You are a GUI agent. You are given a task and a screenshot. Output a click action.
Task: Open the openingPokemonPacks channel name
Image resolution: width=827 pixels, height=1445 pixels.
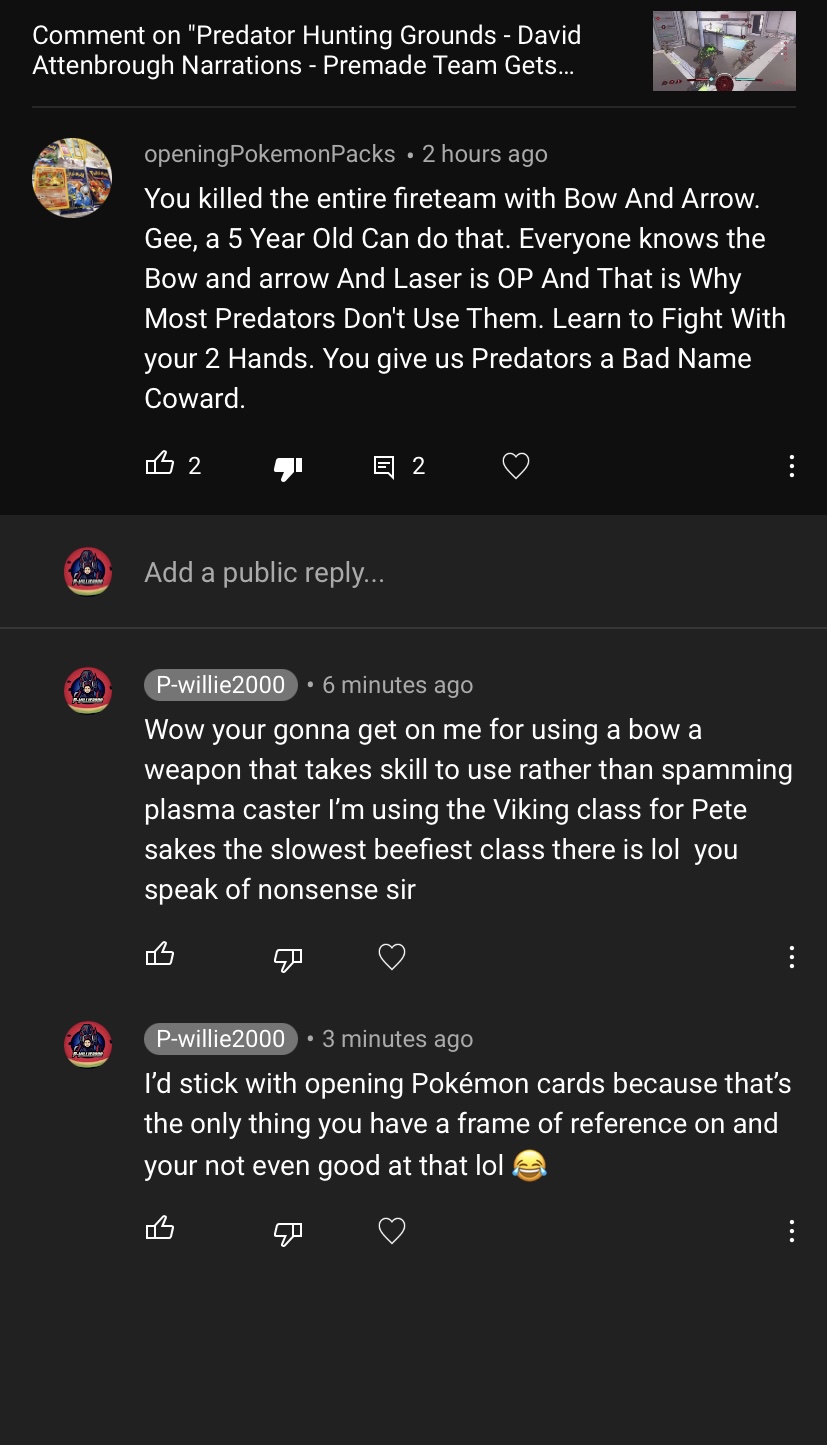tap(270, 154)
